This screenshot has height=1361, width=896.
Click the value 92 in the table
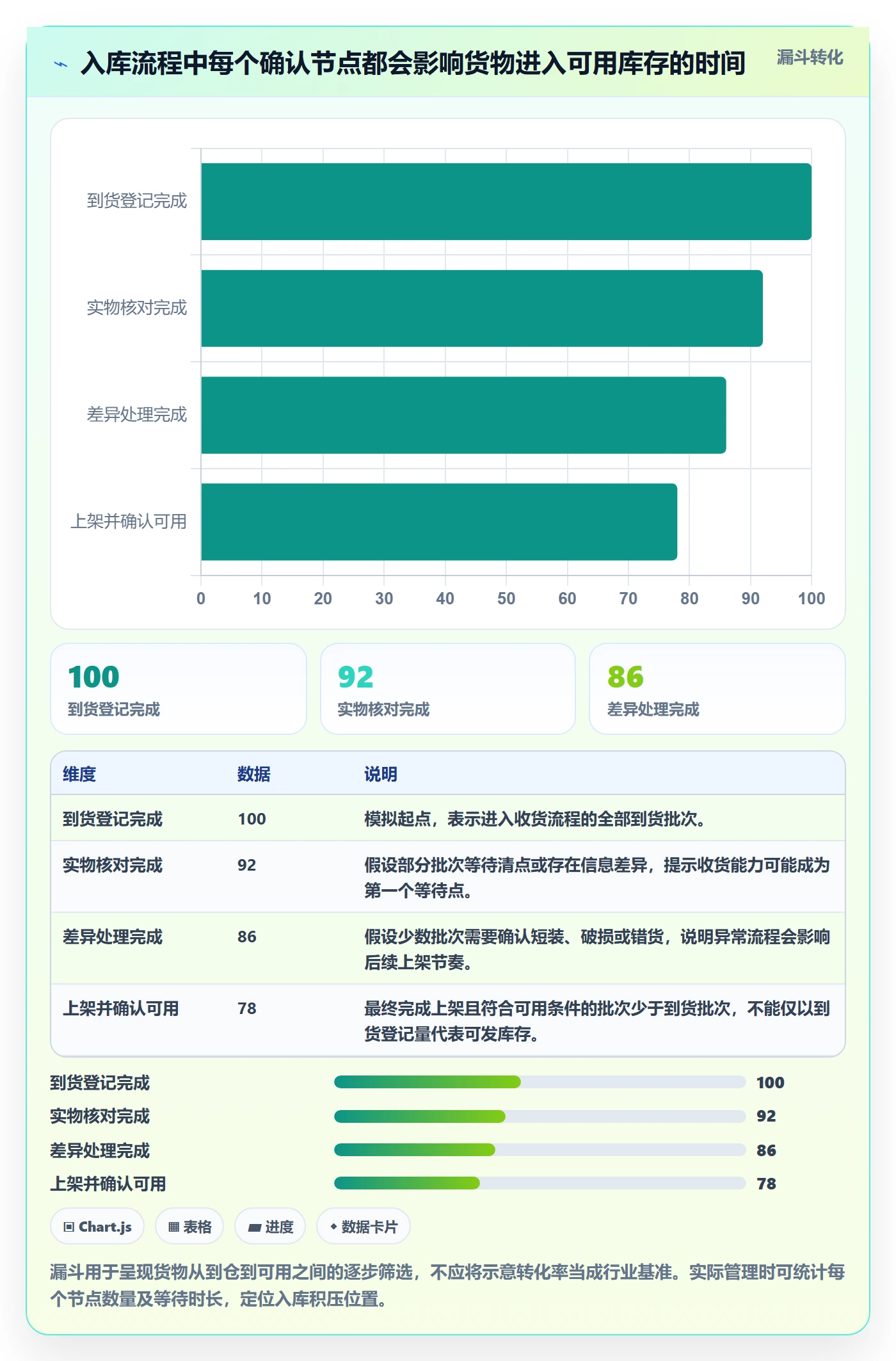247,865
